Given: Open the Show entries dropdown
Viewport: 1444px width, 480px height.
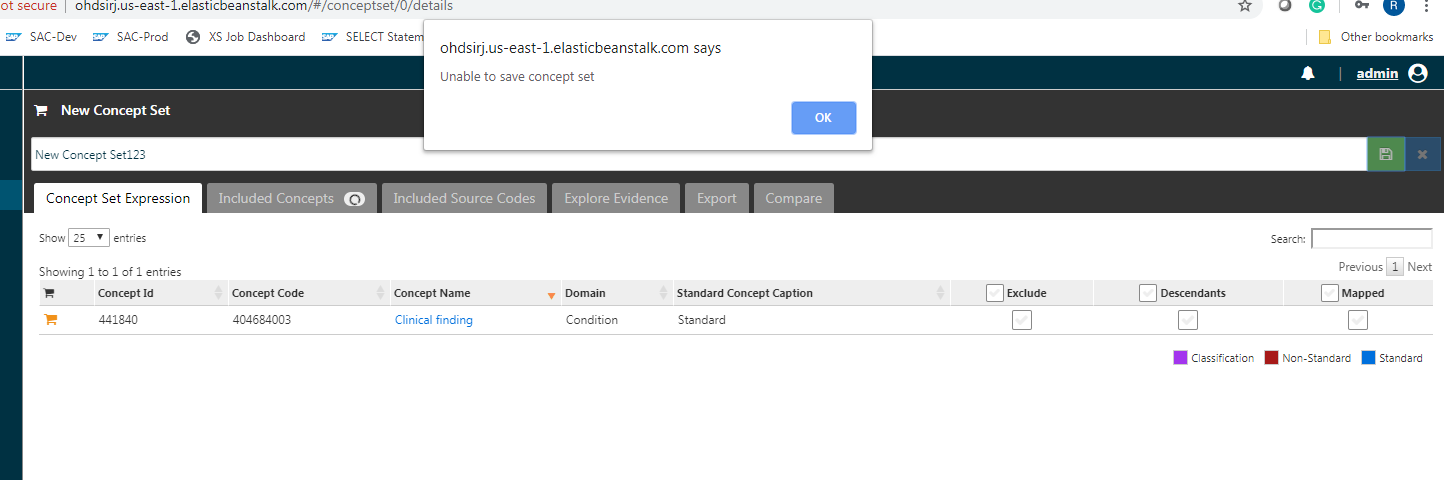Looking at the screenshot, I should (89, 238).
